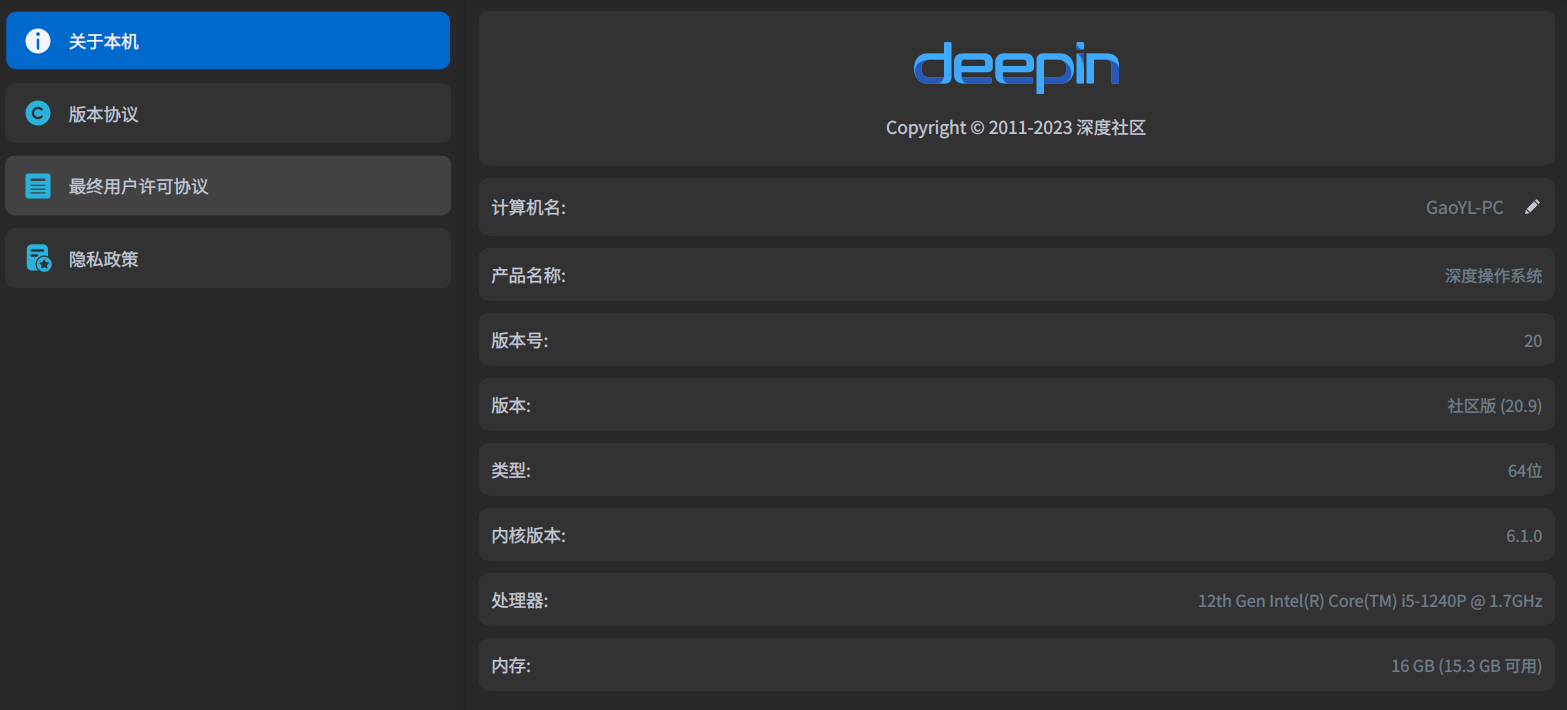Click the document icon beside 最终用户许可协议
This screenshot has width=1567, height=710.
pos(38,186)
